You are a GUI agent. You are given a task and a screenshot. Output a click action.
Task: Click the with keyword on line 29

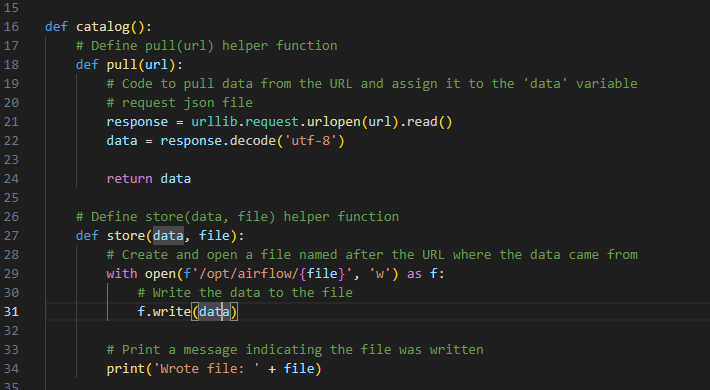pyautogui.click(x=122, y=274)
